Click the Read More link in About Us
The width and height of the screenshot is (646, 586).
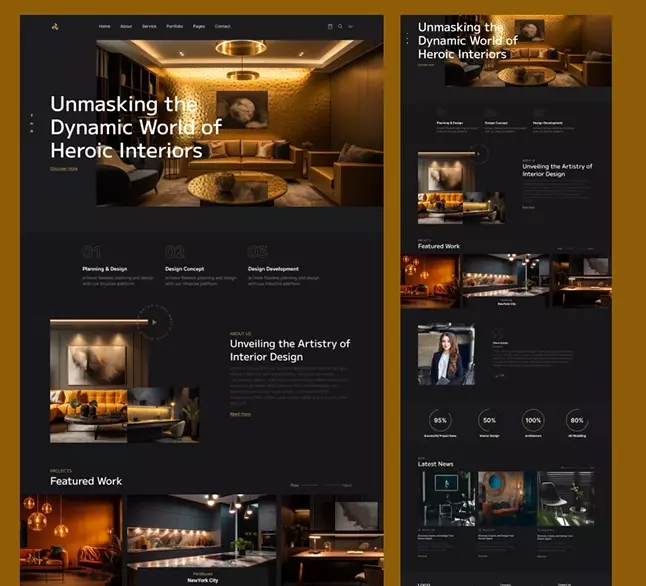[240, 414]
